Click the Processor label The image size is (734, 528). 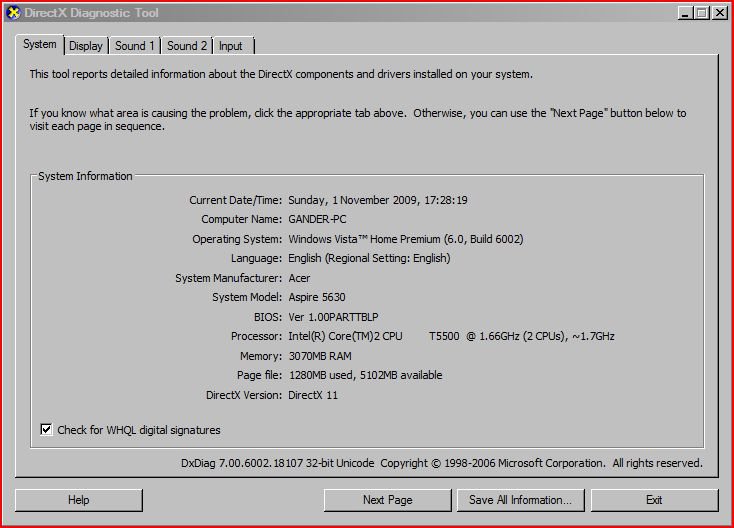pyautogui.click(x=257, y=336)
